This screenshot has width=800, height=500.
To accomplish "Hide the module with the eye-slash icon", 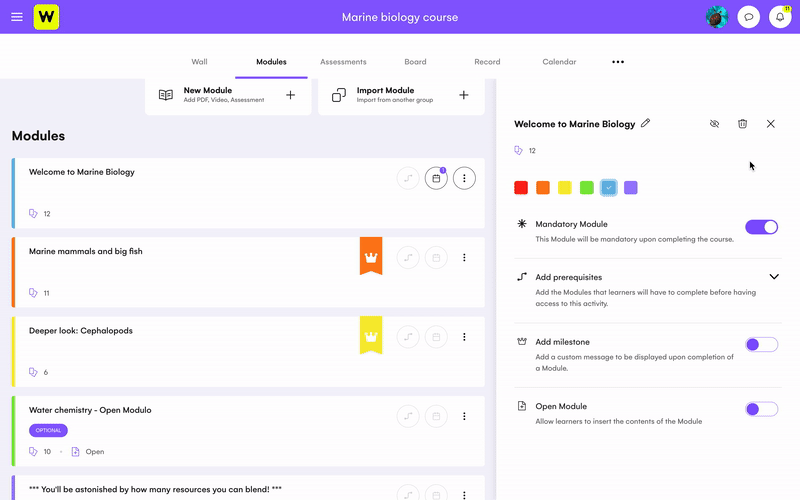I will (x=714, y=124).
